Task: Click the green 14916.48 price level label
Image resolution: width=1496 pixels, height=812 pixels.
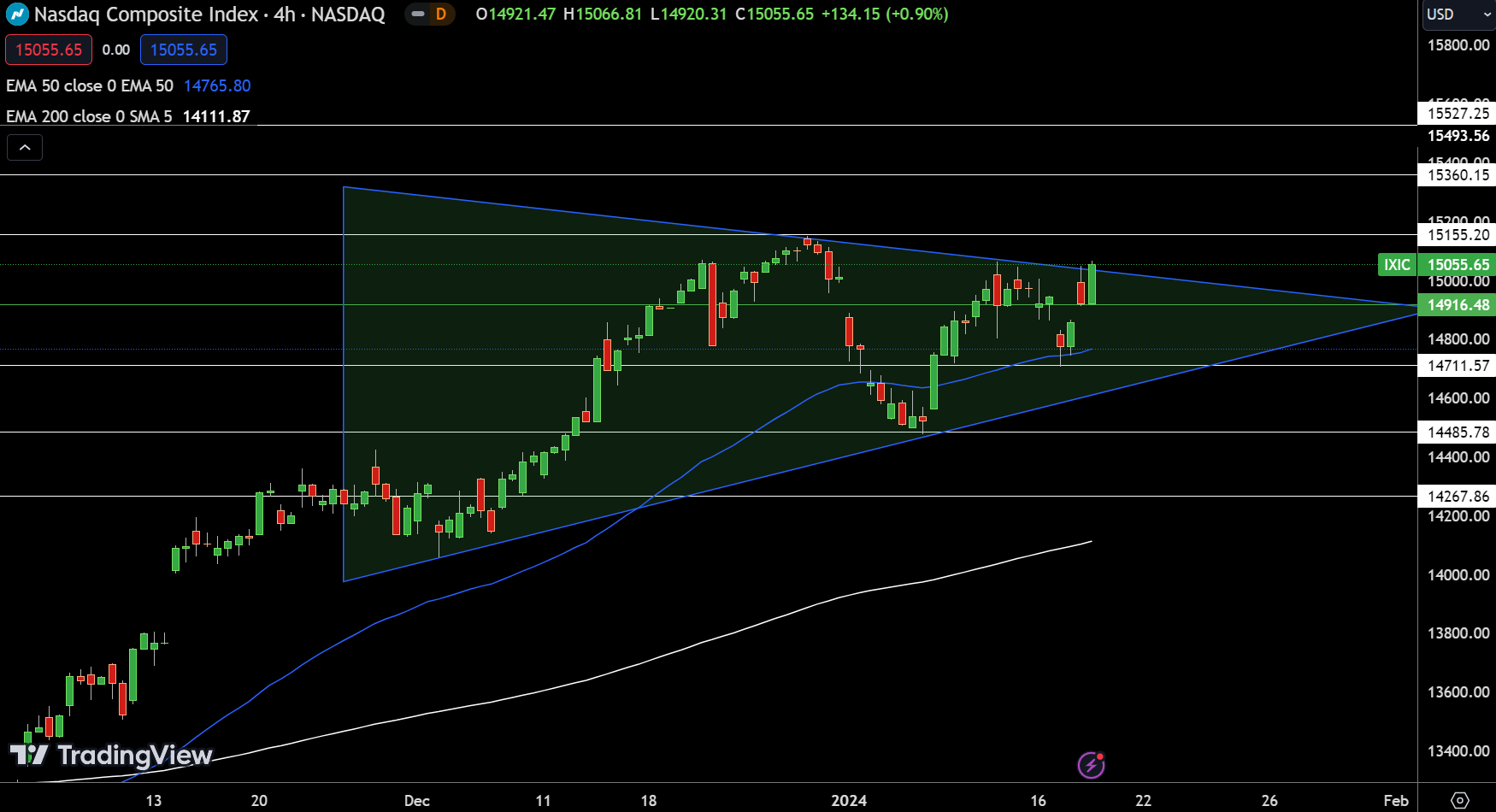Action: click(1457, 305)
